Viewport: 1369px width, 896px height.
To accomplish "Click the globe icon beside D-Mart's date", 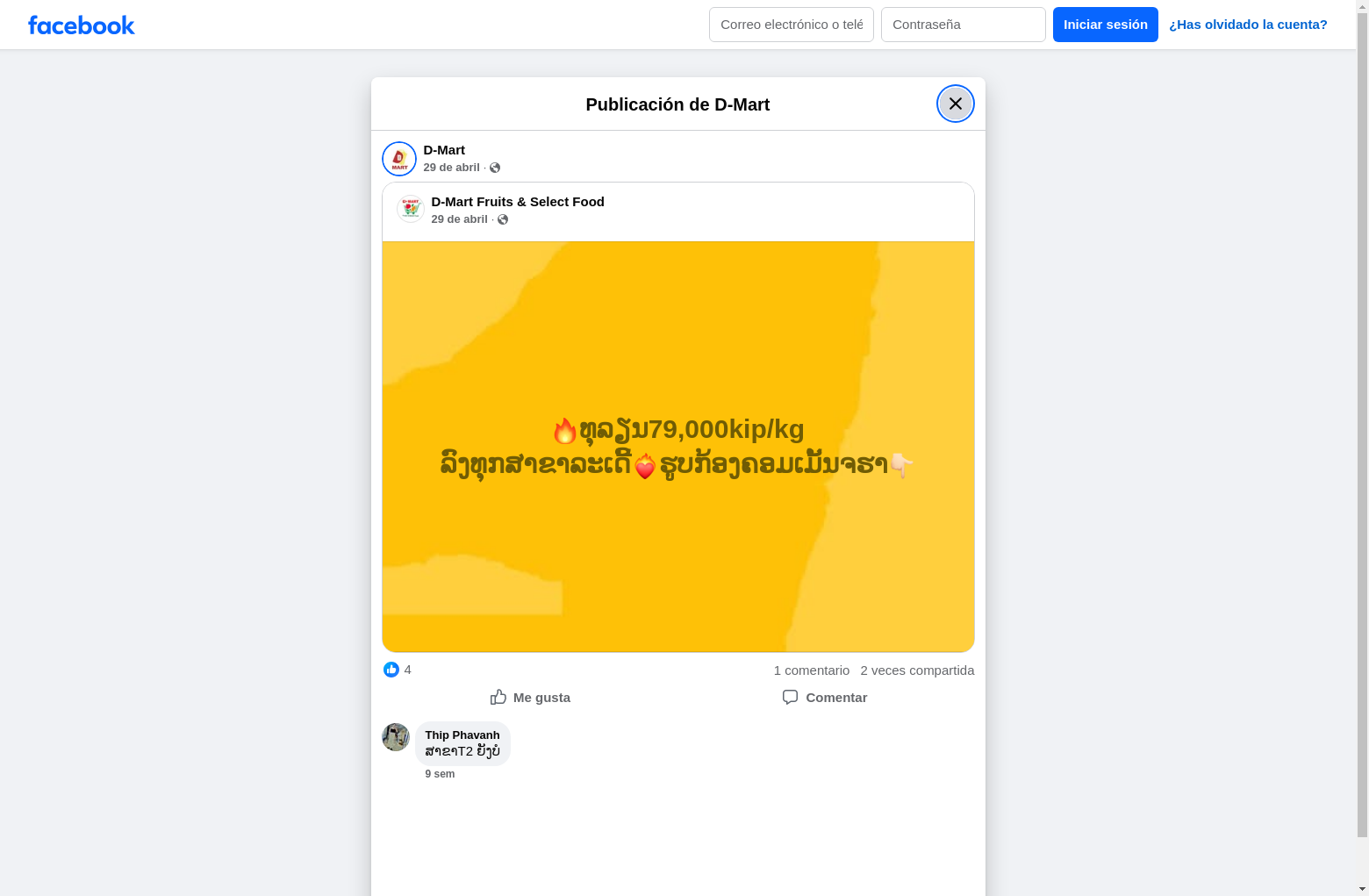I will 495,168.
